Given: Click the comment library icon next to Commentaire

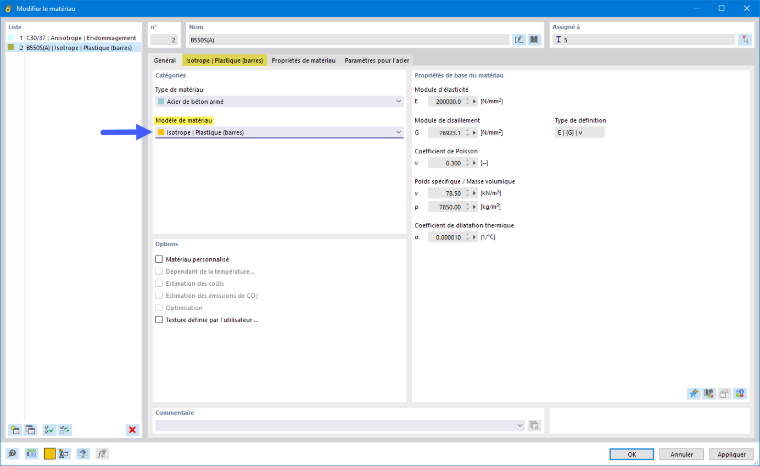Looking at the screenshot, I should (x=534, y=425).
